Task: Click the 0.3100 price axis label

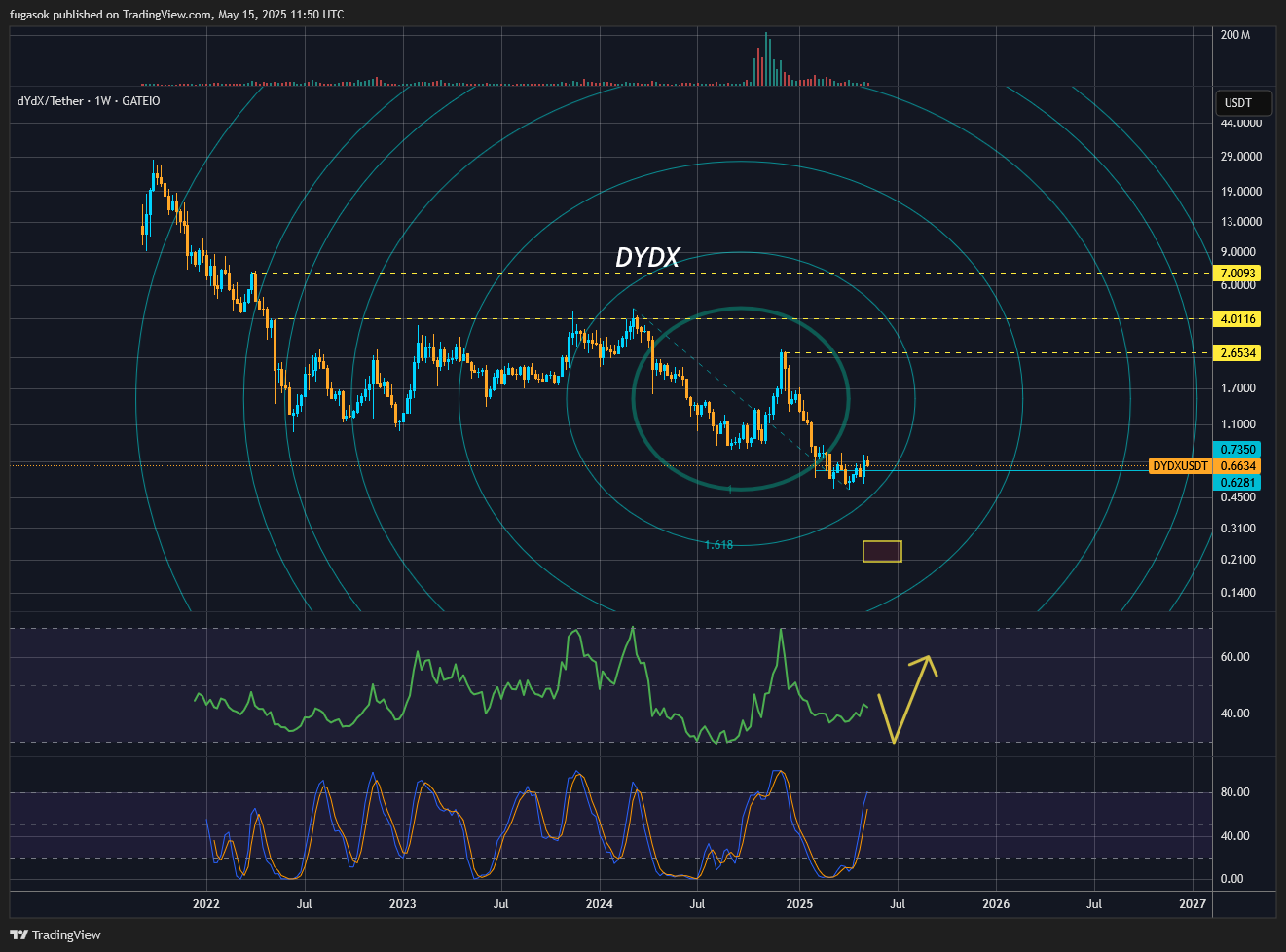Action: 1238,529
